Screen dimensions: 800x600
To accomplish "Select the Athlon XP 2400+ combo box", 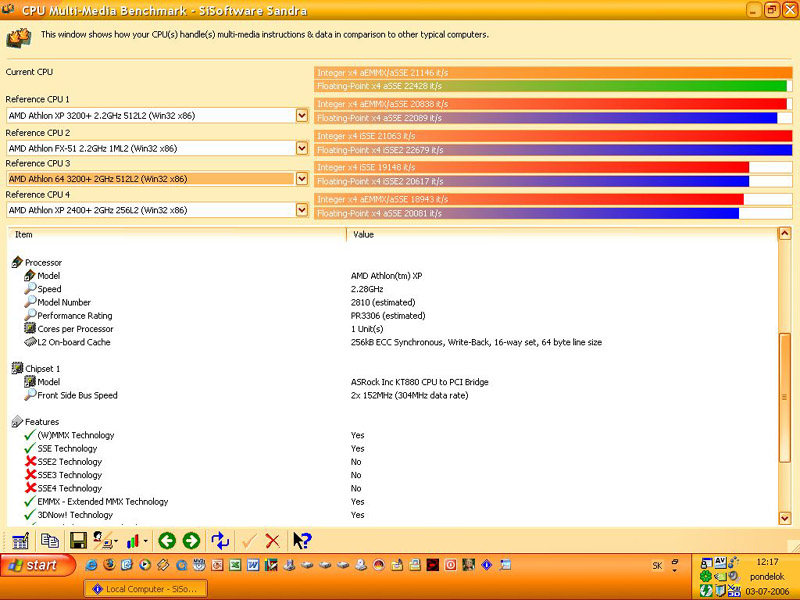I will [157, 210].
